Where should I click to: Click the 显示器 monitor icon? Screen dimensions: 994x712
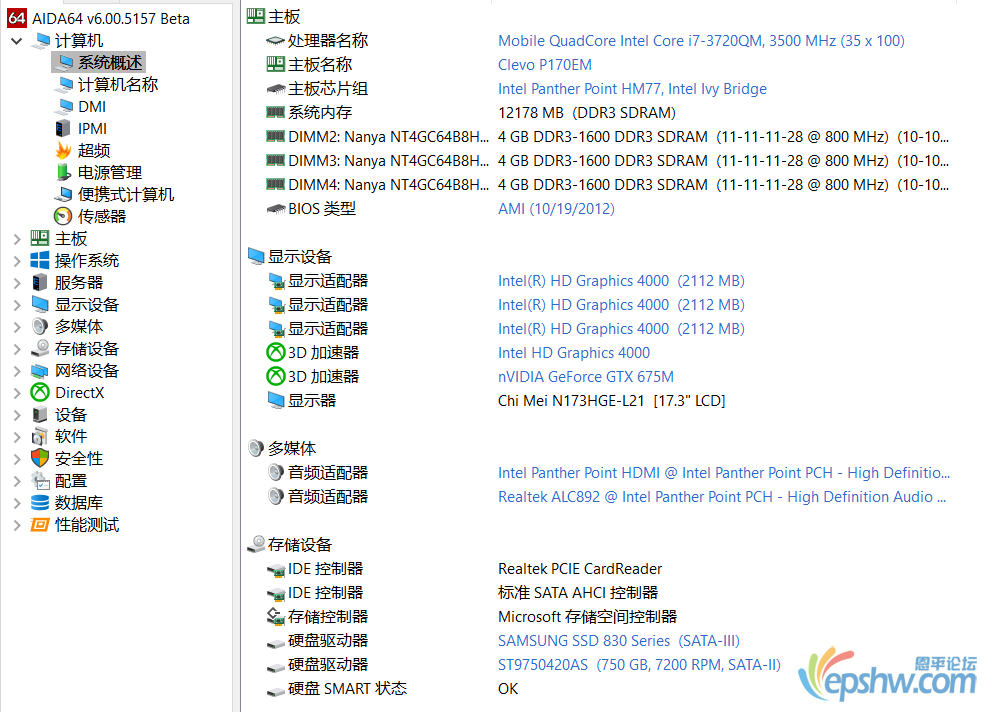point(275,400)
